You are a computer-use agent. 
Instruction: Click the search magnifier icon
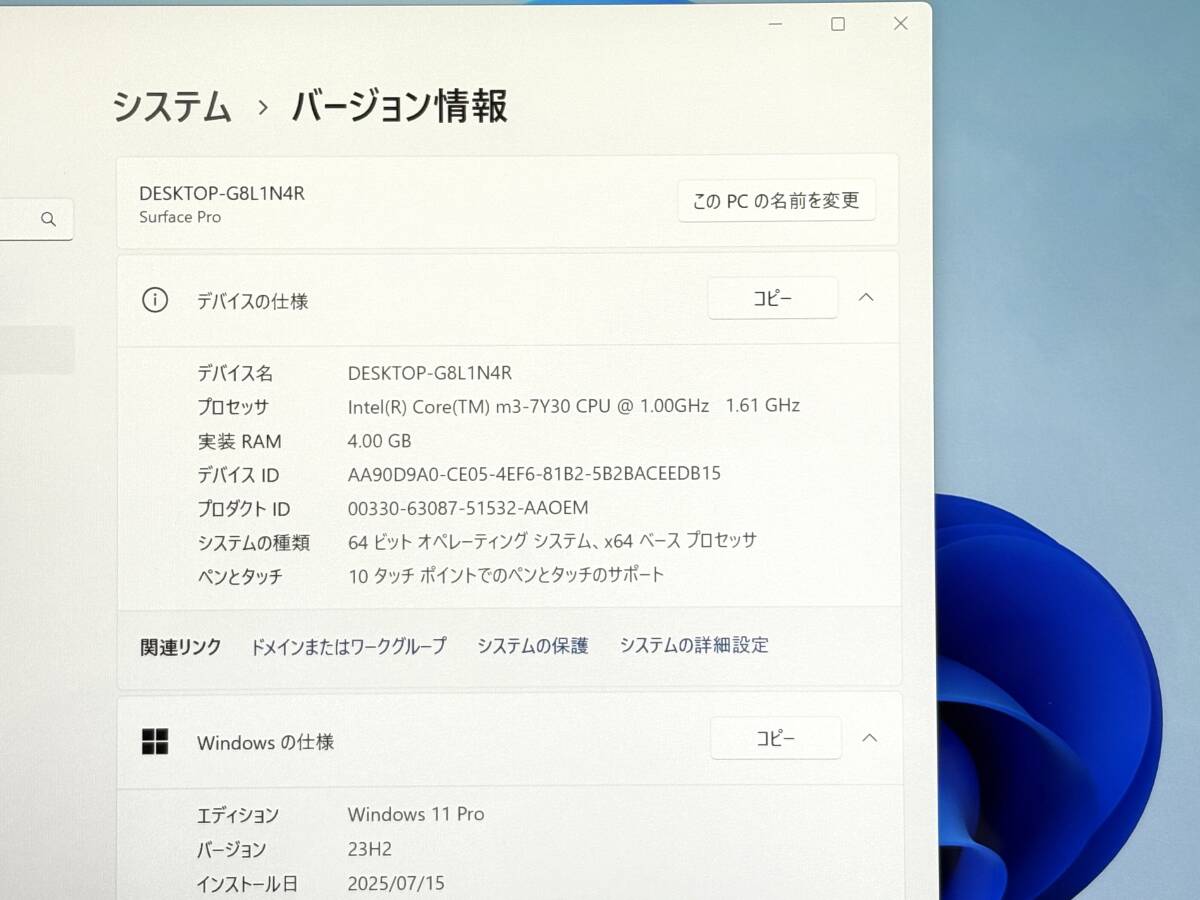tap(48, 220)
